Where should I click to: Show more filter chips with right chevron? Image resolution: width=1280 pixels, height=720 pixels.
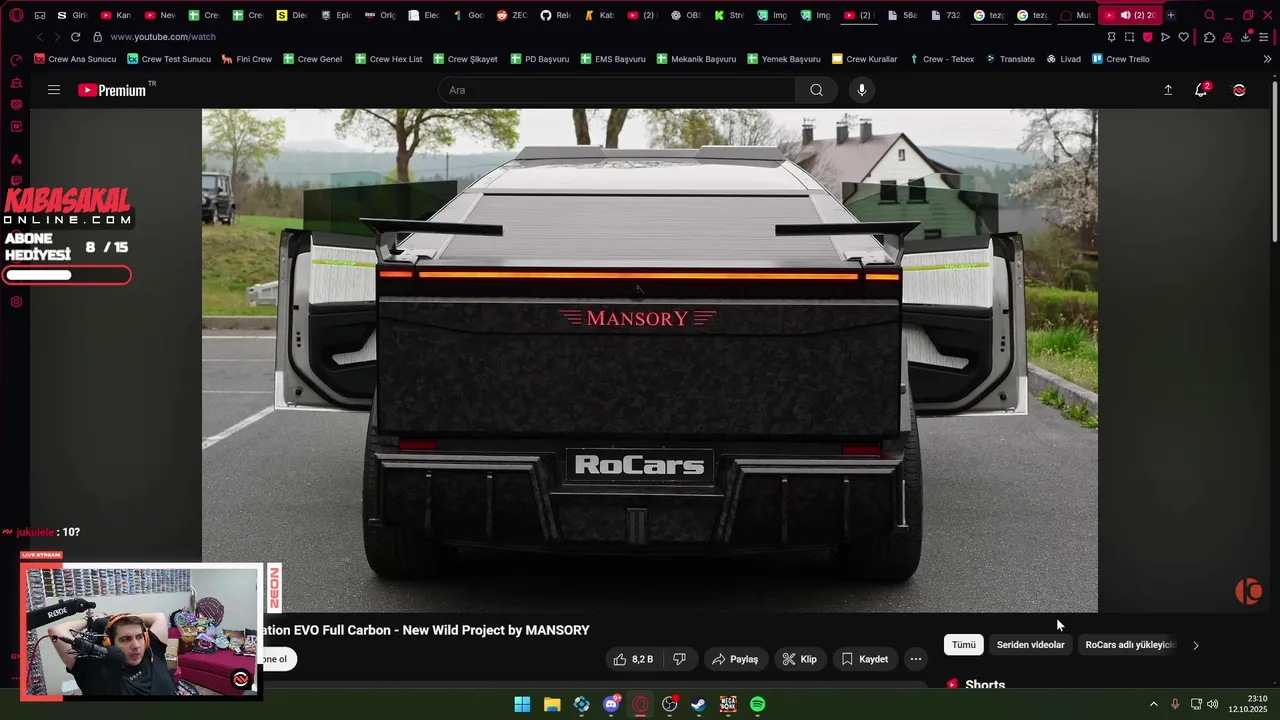(x=1195, y=645)
